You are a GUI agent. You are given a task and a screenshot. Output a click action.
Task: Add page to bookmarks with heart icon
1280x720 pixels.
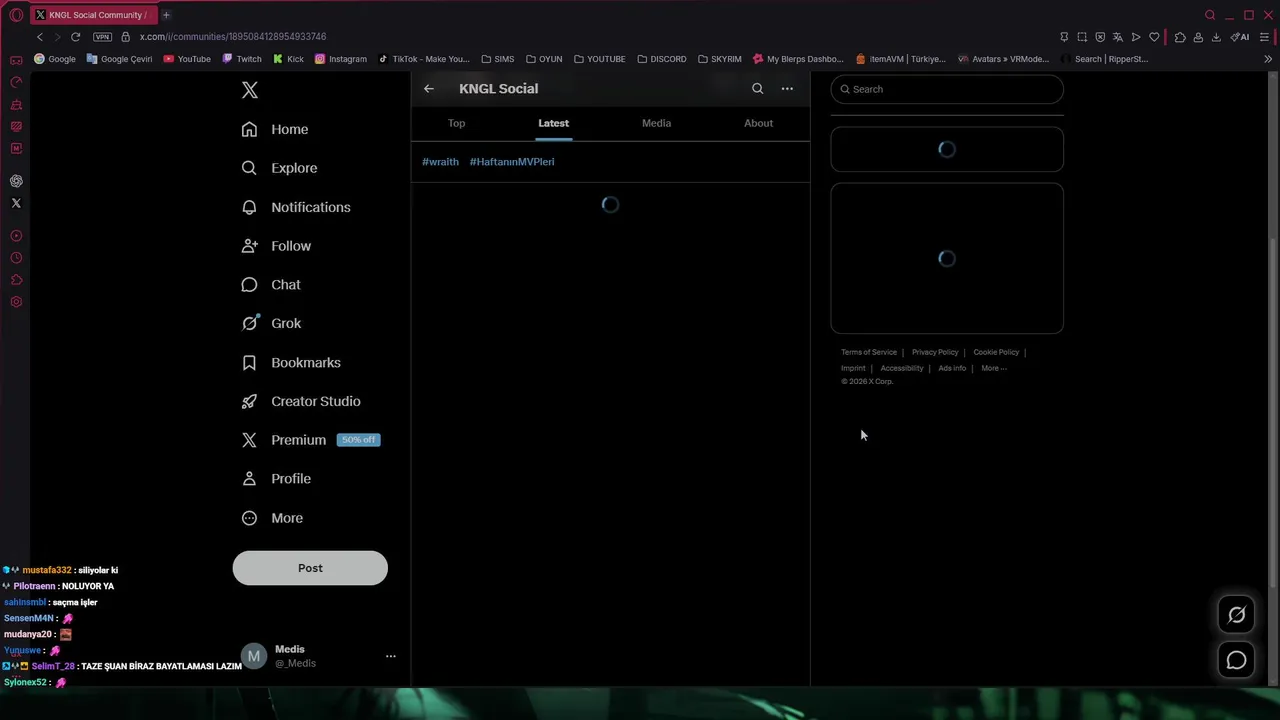[1154, 37]
